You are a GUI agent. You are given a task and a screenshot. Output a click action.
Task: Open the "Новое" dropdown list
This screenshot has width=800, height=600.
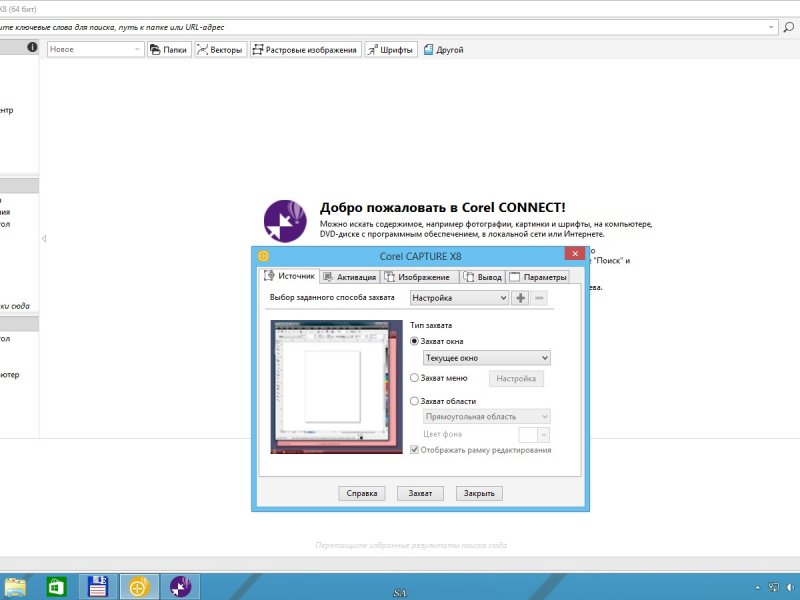coord(95,49)
